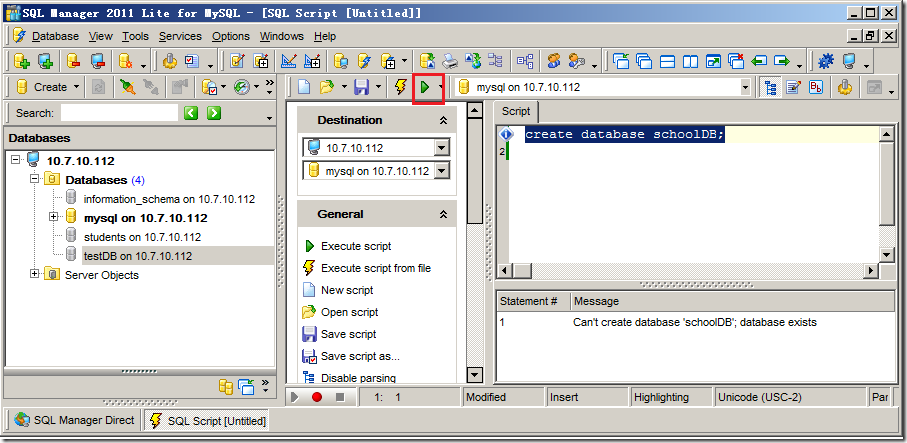Select the Script tab
Screen dimensions: 907x443
point(516,111)
